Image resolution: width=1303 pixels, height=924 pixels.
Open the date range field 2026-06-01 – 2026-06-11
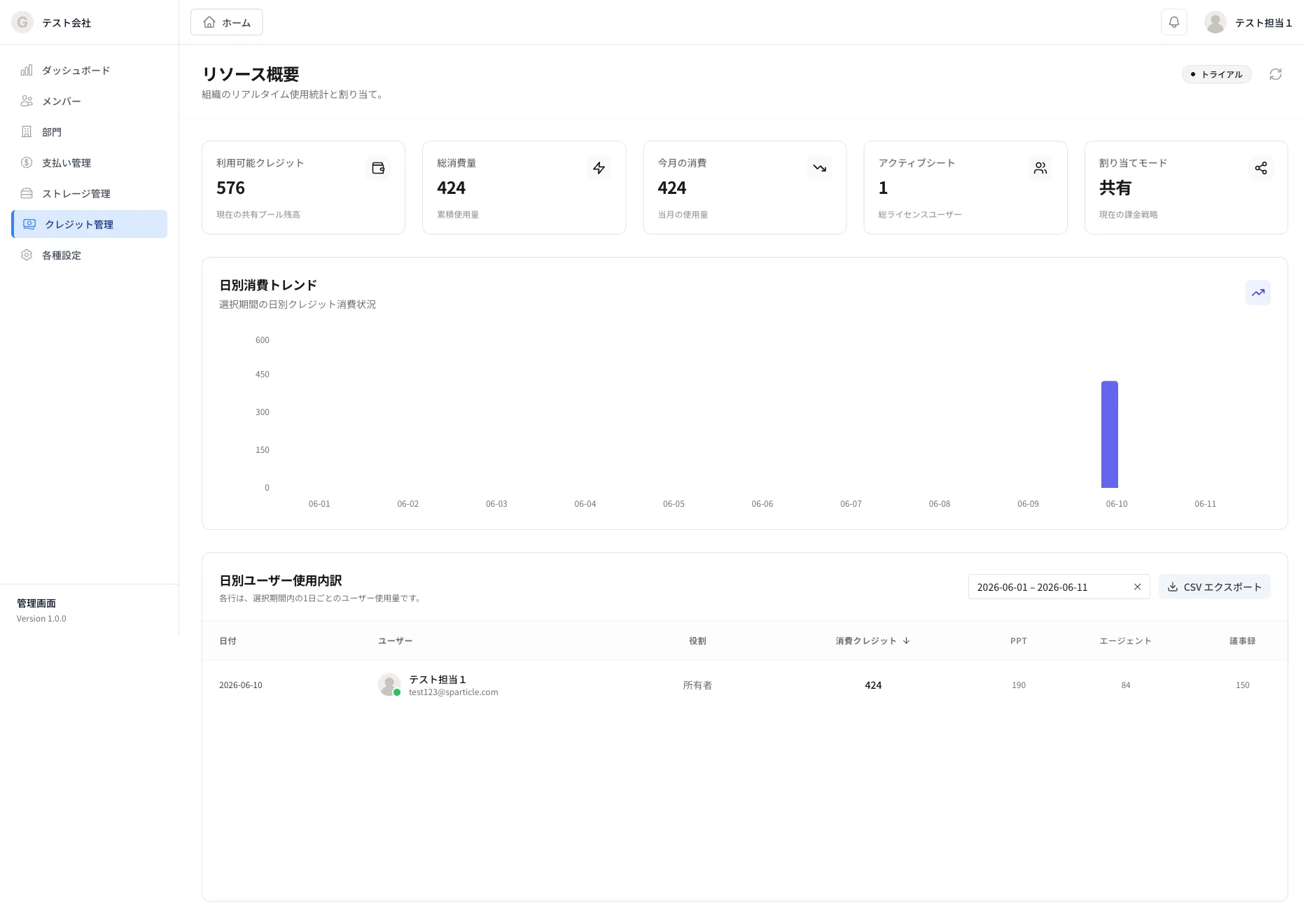pyautogui.click(x=1059, y=587)
